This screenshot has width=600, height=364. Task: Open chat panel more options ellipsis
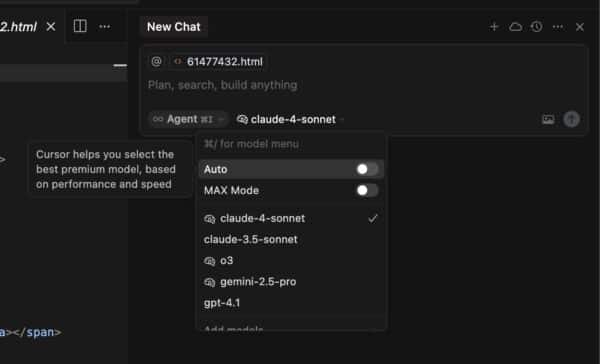[558, 27]
